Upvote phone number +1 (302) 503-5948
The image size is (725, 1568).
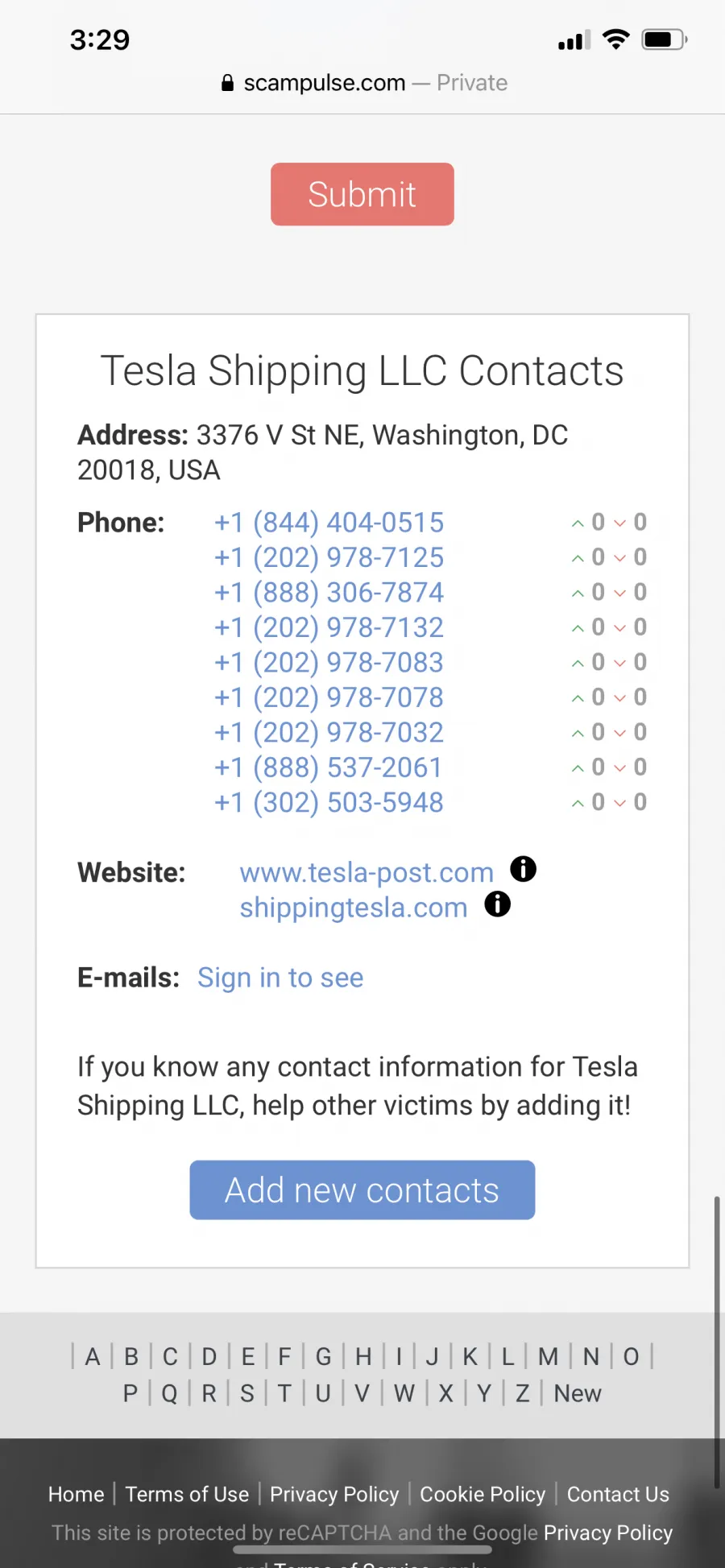coord(578,803)
